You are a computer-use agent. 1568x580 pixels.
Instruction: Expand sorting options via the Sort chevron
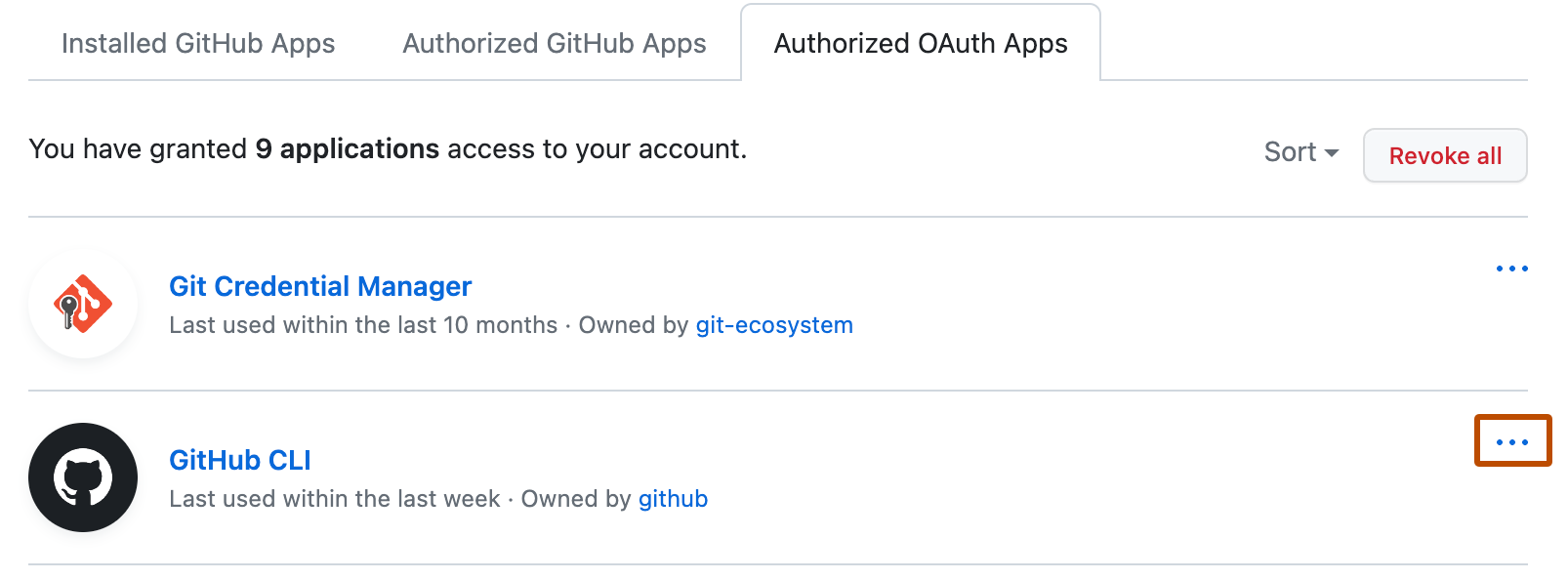[x=1331, y=152]
